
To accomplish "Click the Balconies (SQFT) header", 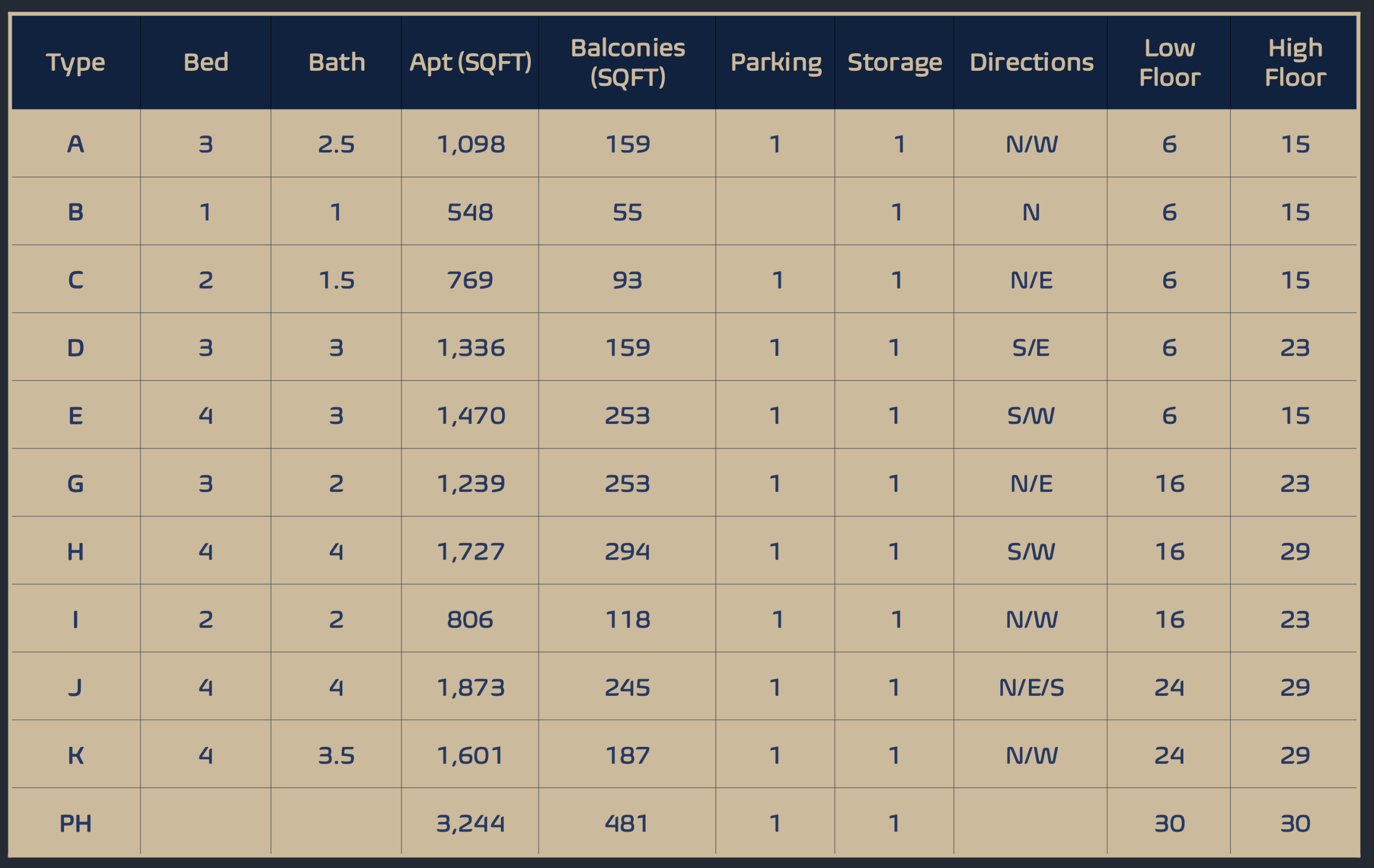I will click(x=627, y=62).
